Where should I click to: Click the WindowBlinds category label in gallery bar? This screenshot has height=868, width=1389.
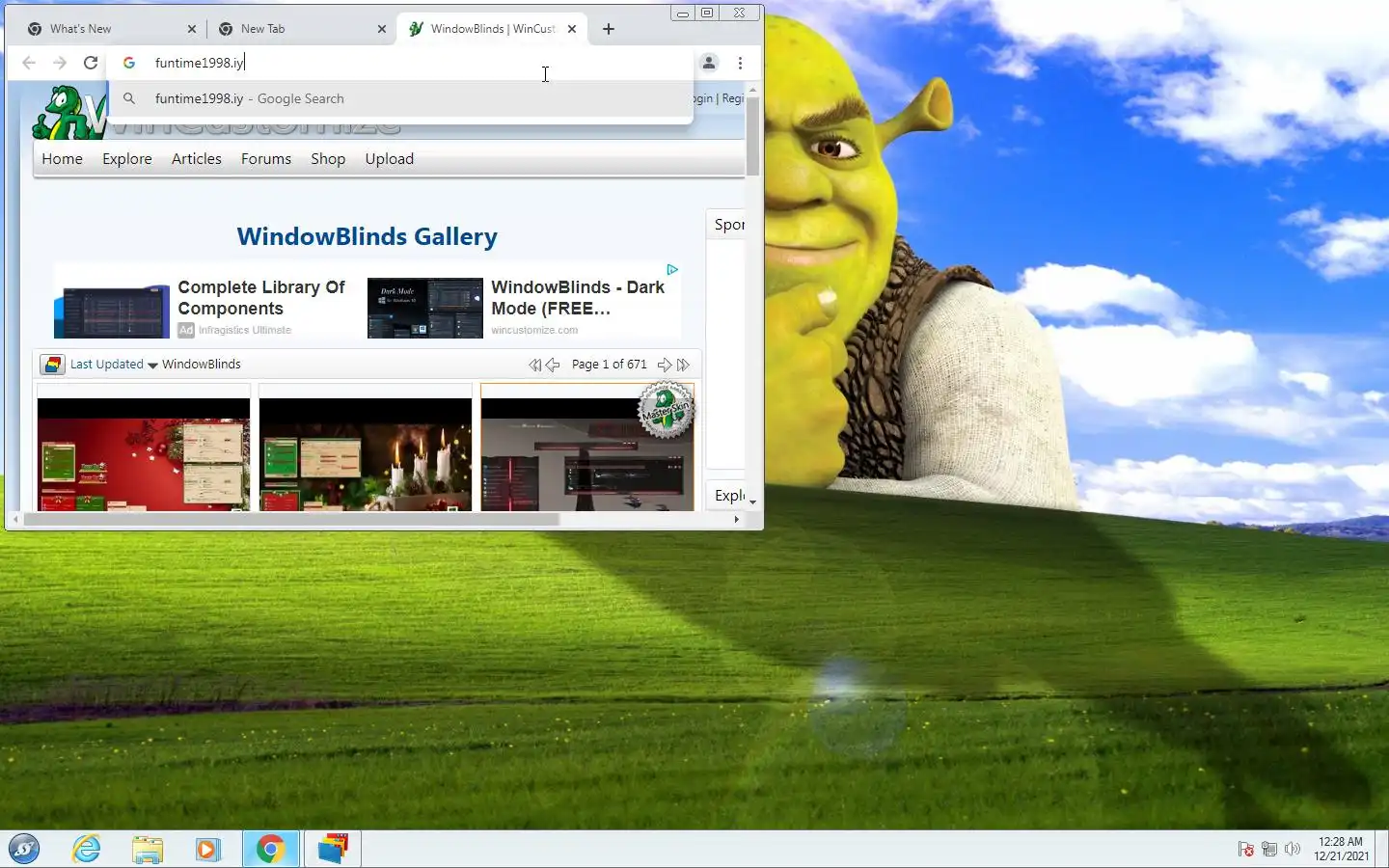pyautogui.click(x=202, y=365)
